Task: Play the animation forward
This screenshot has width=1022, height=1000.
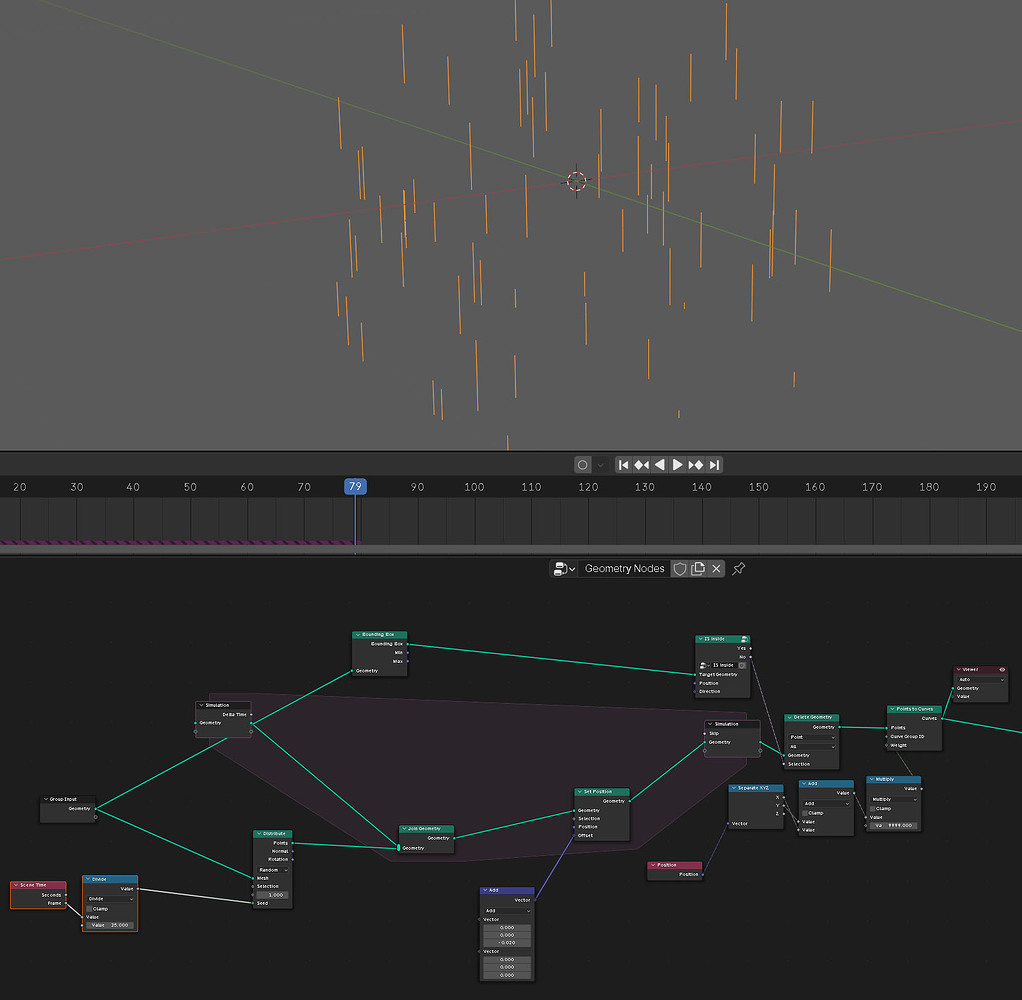Action: point(678,465)
